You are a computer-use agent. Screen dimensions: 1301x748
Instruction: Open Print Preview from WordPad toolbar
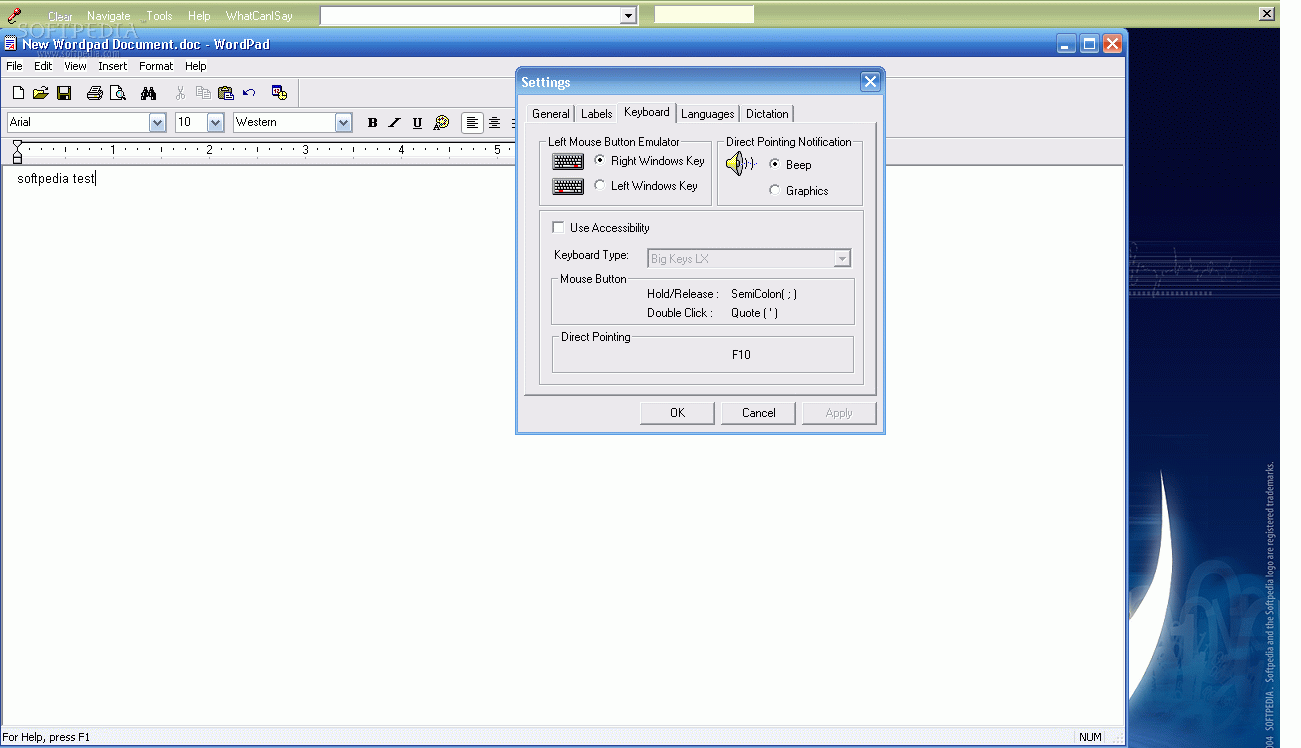point(118,93)
